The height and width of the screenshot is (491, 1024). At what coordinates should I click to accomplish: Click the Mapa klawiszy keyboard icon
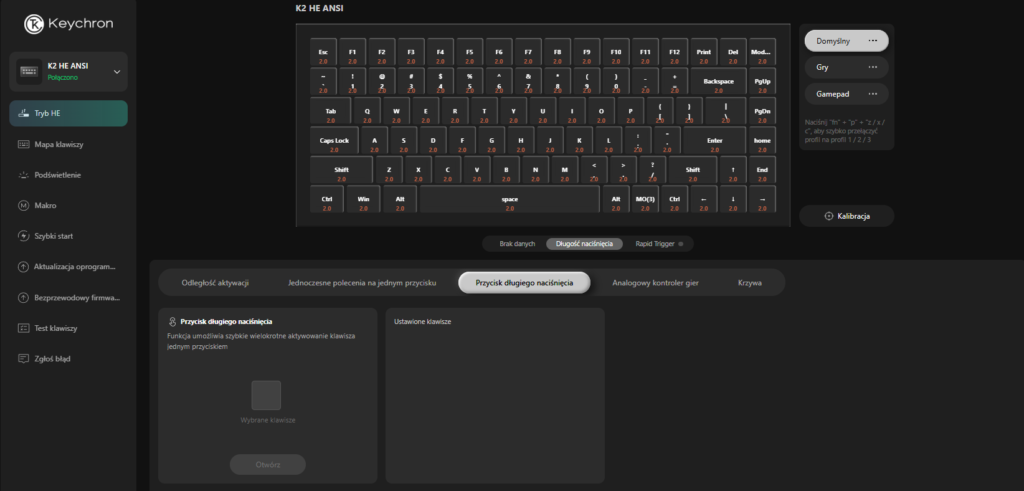[x=24, y=144]
